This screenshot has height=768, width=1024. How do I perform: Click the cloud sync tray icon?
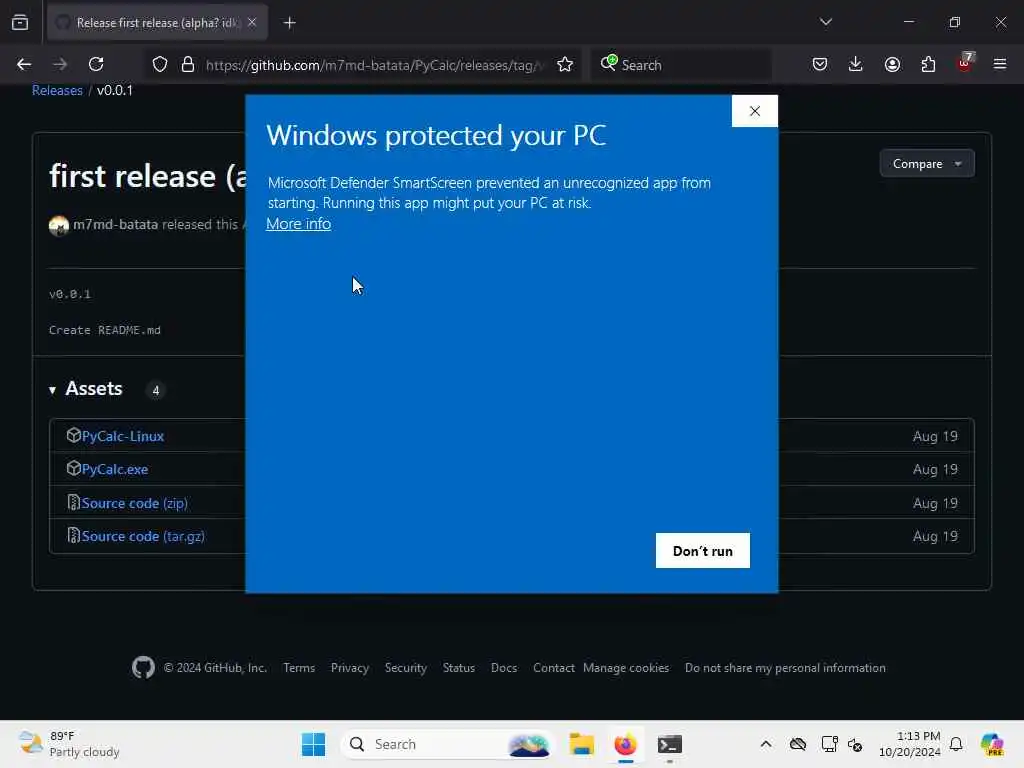[797, 744]
